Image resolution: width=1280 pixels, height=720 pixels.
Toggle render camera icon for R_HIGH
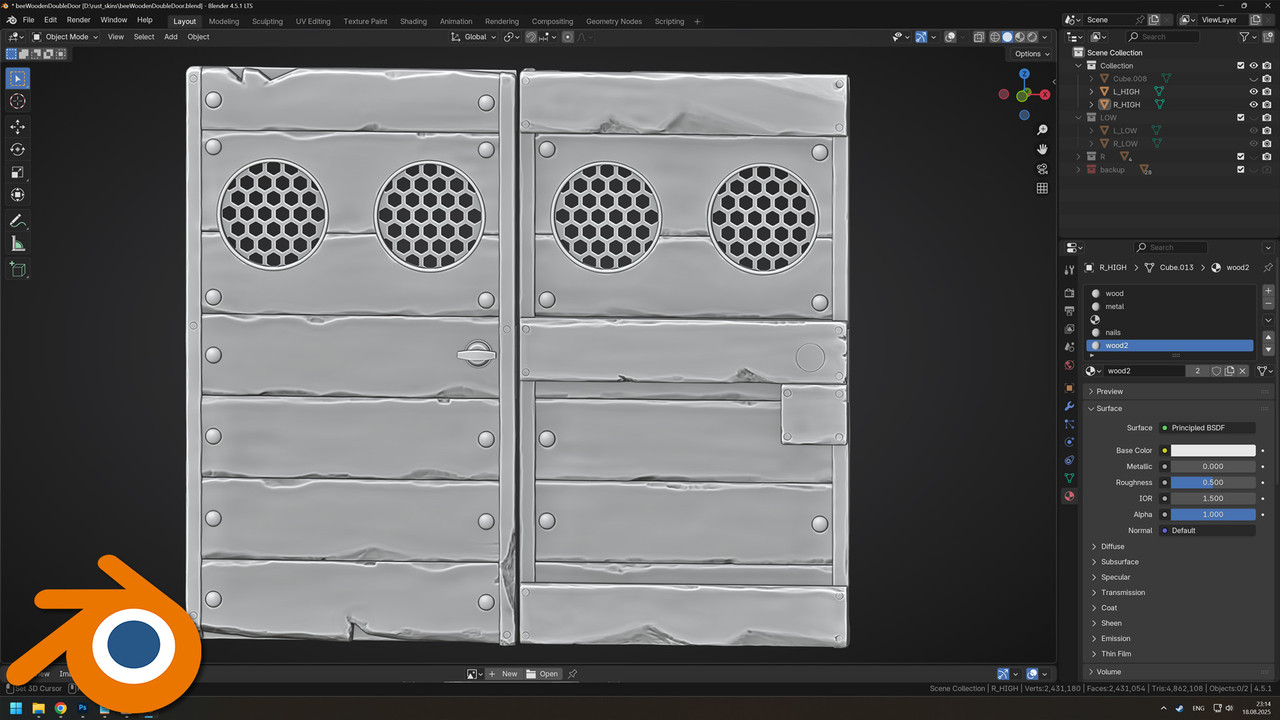[1266, 104]
